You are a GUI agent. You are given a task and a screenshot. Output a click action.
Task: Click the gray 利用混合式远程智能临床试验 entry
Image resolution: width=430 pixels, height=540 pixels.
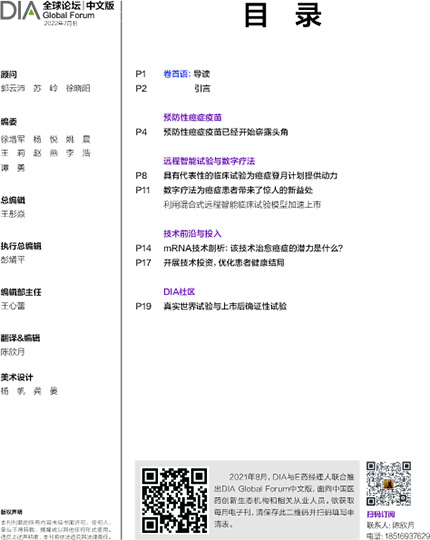point(242,205)
